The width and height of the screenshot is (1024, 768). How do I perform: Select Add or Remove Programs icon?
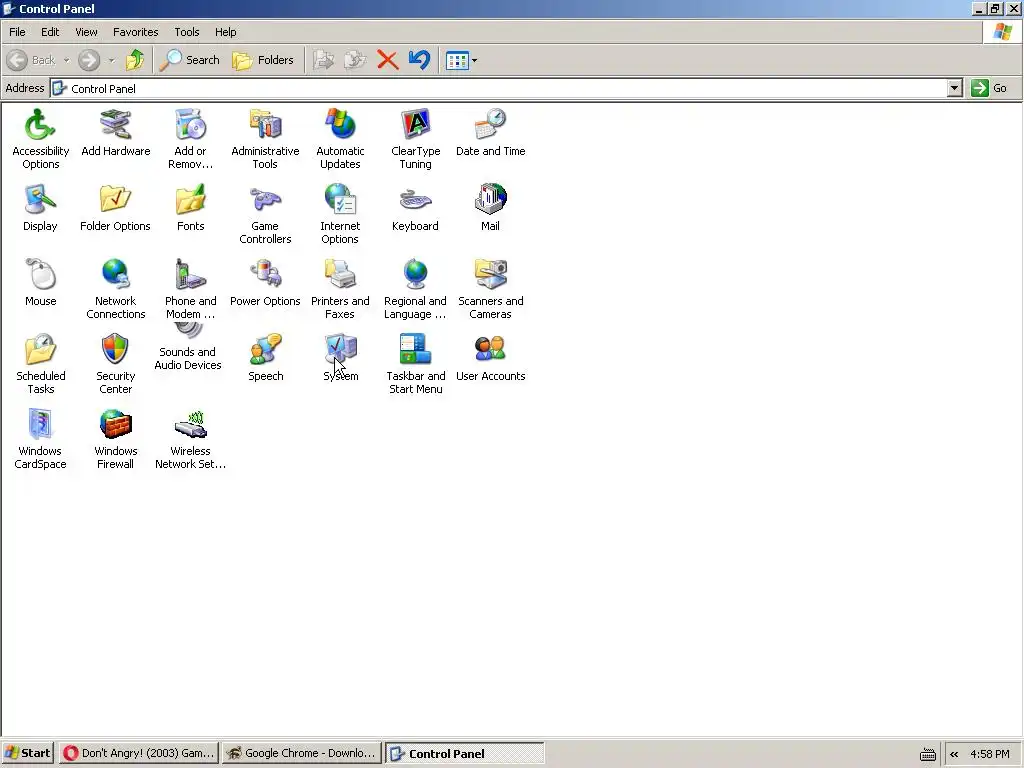pyautogui.click(x=190, y=124)
